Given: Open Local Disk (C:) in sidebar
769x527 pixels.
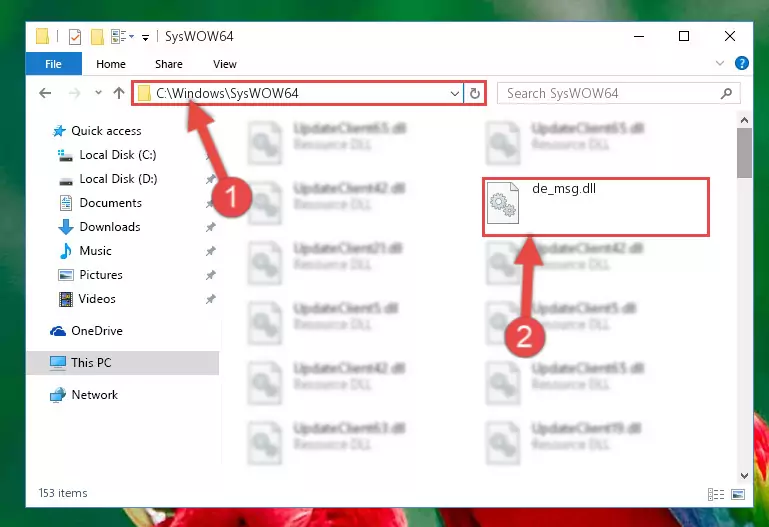Looking at the screenshot, I should pyautogui.click(x=118, y=155).
